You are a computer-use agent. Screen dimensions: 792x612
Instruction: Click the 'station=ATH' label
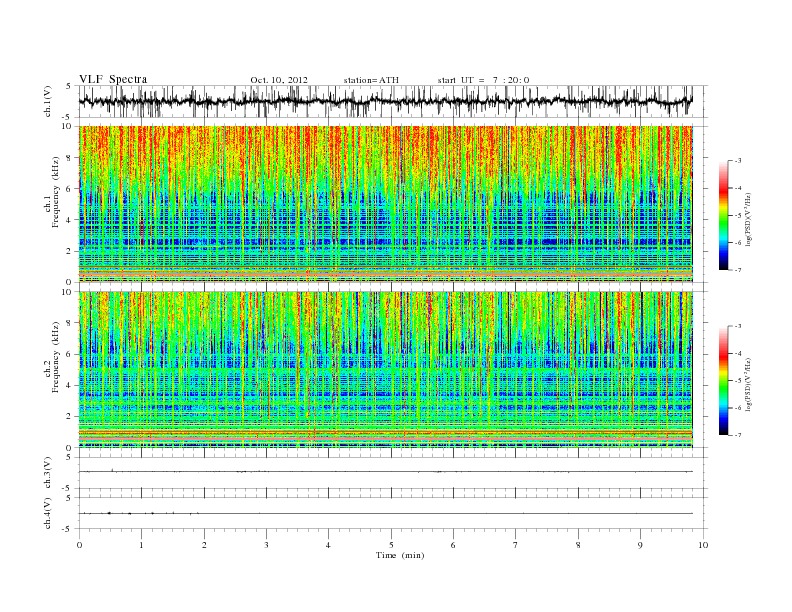coord(371,80)
